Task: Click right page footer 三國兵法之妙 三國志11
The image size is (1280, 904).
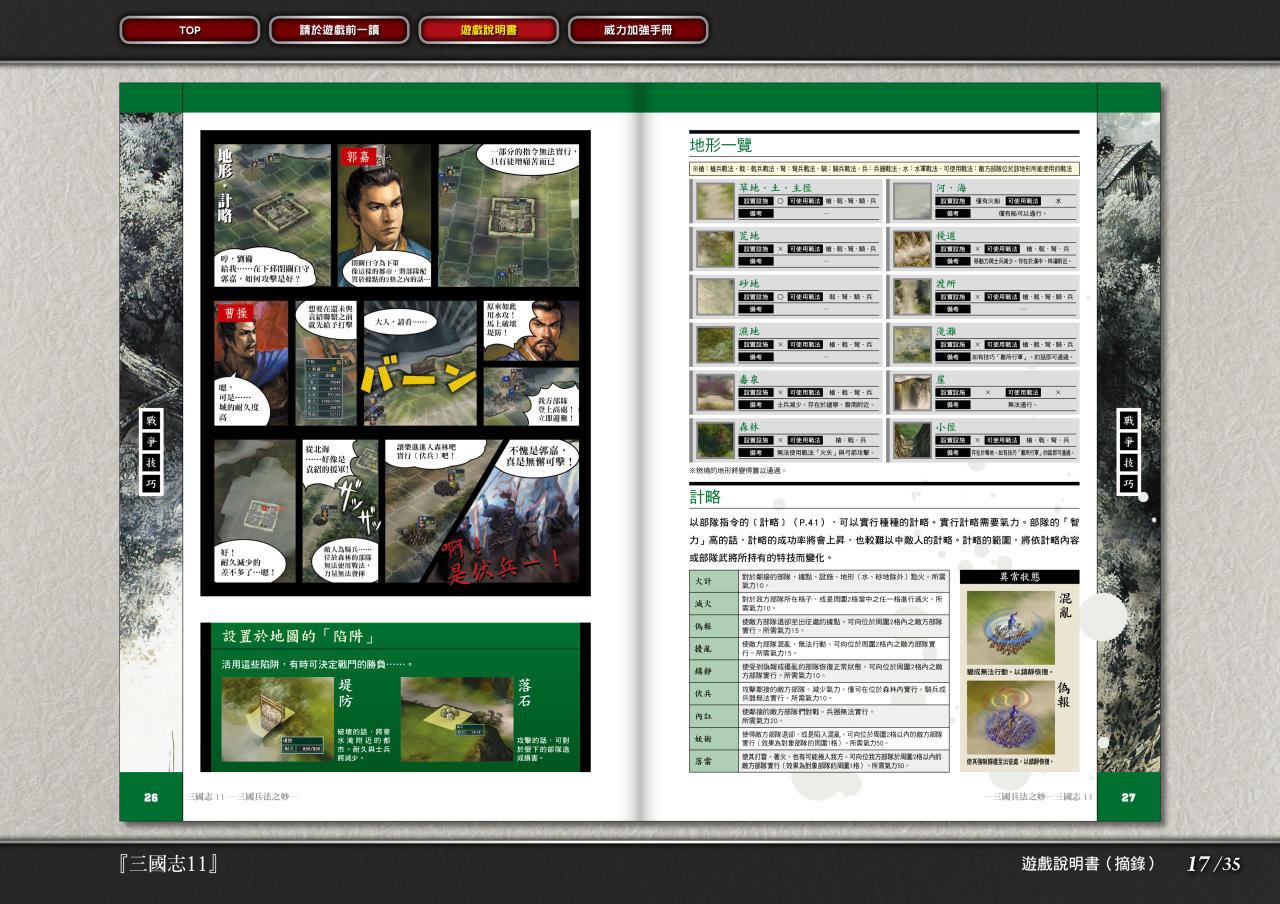Action: pos(1038,797)
